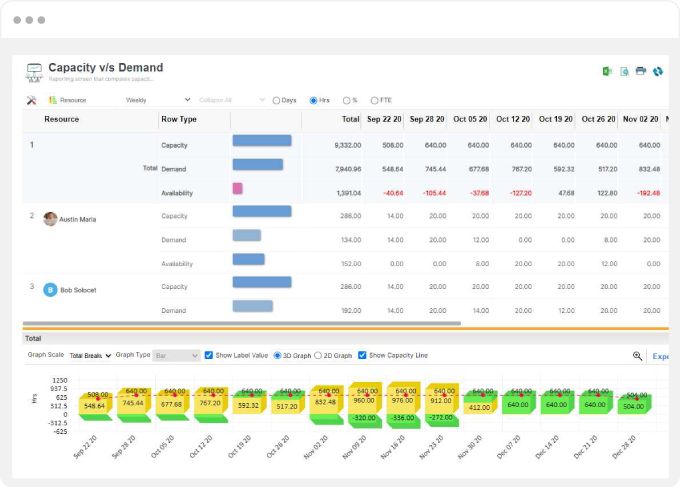Click the Oct 26 20 column header
680x487 pixels.
pos(598,119)
